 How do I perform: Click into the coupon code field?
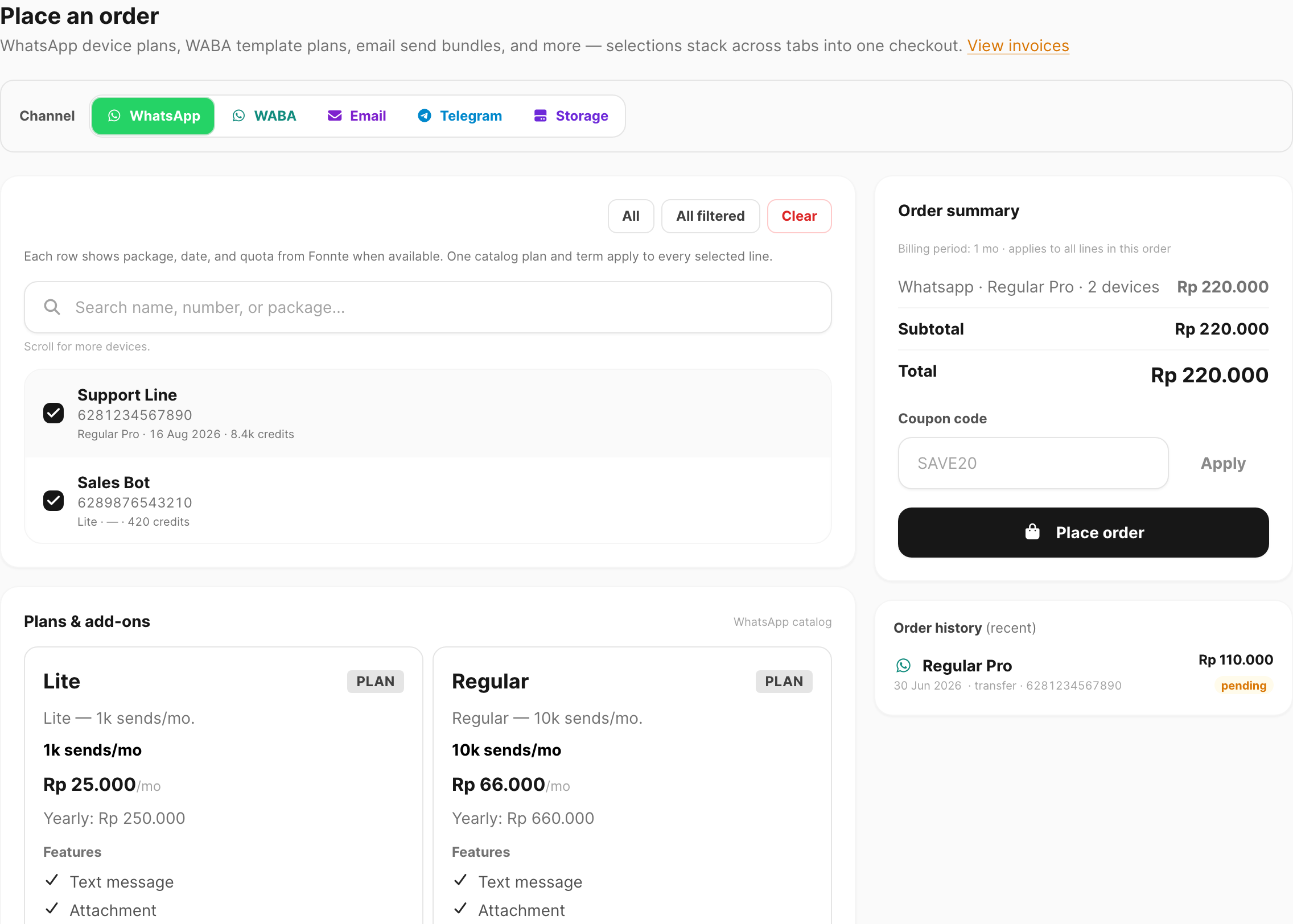tap(1033, 463)
